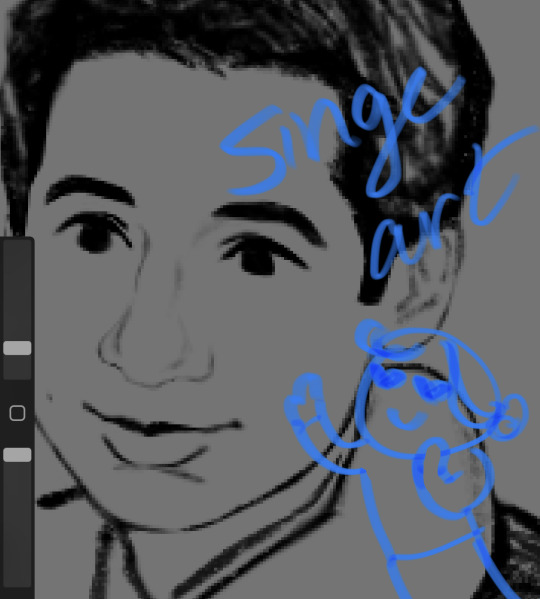The width and height of the screenshot is (540, 599).
Task: Click the brush size slider handle
Action: (x=17, y=348)
